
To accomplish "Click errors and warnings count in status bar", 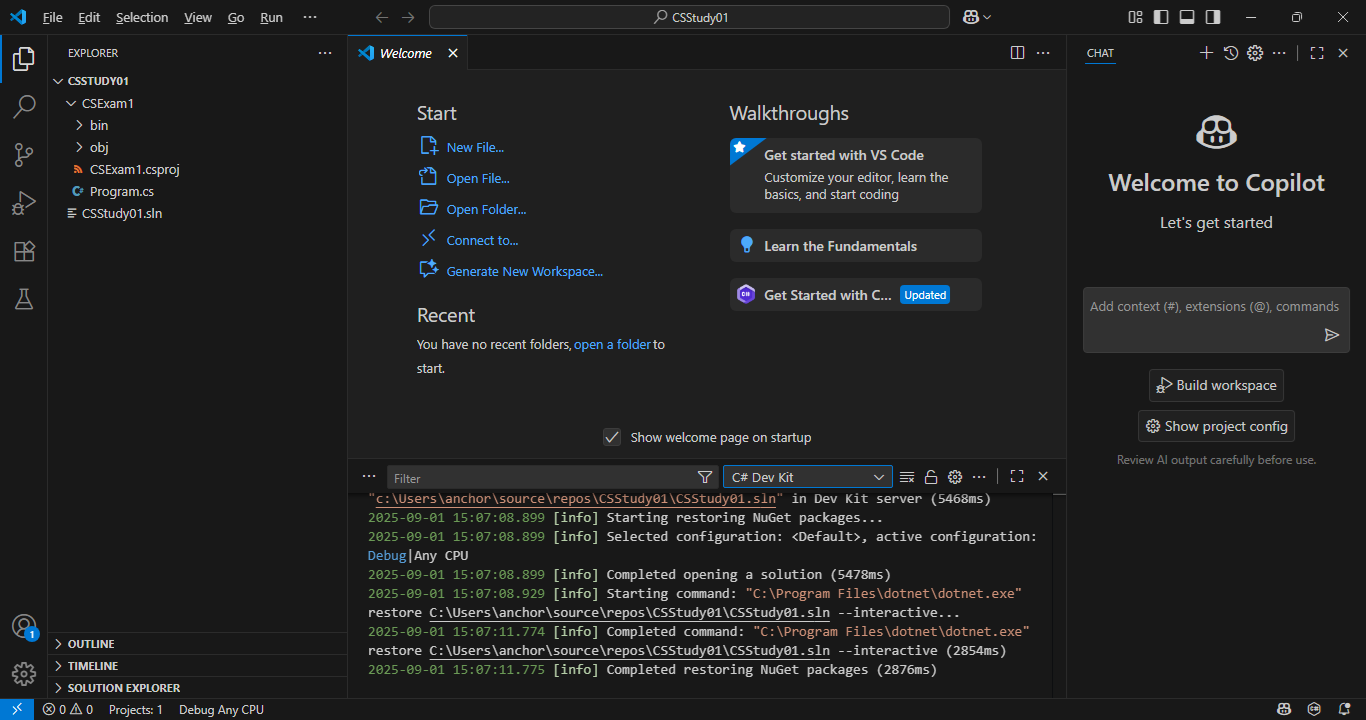I will [x=68, y=709].
